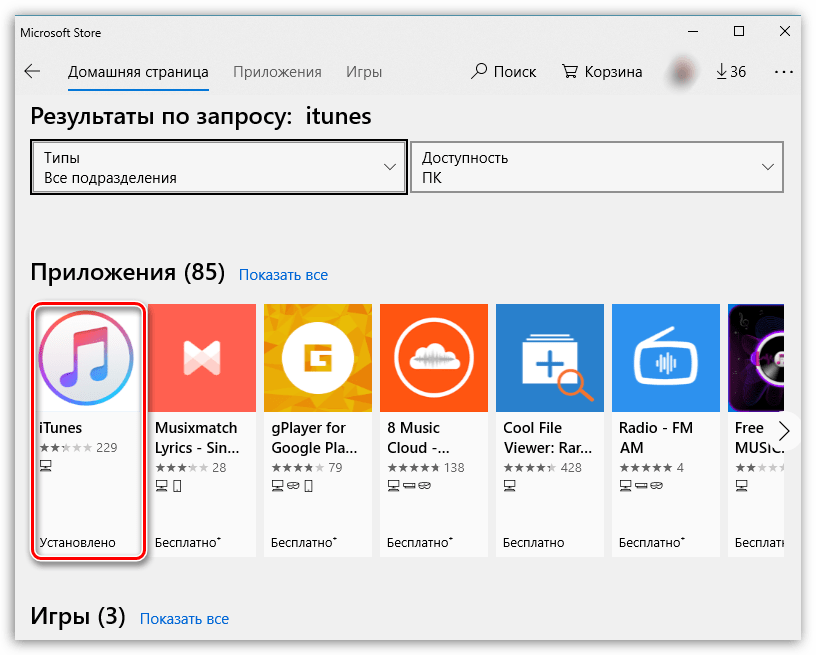The height and width of the screenshot is (655, 816).
Task: Switch to the Приложения tab
Action: pos(277,72)
